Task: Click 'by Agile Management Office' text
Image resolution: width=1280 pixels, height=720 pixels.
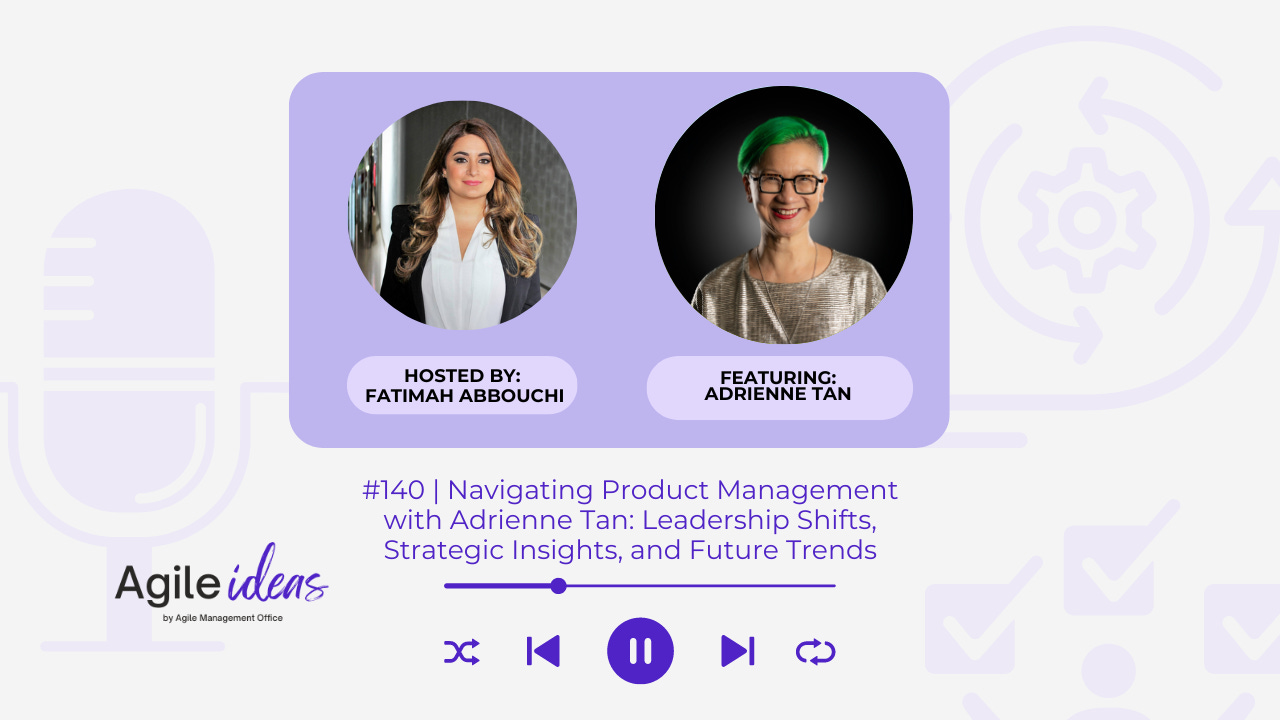Action: (x=223, y=618)
